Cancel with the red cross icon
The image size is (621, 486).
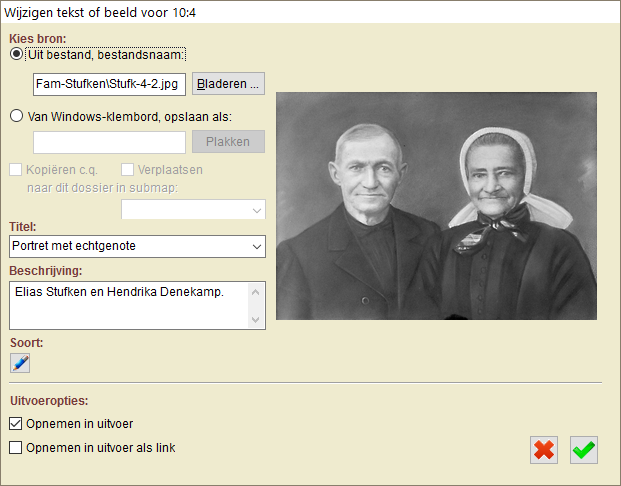coord(544,450)
